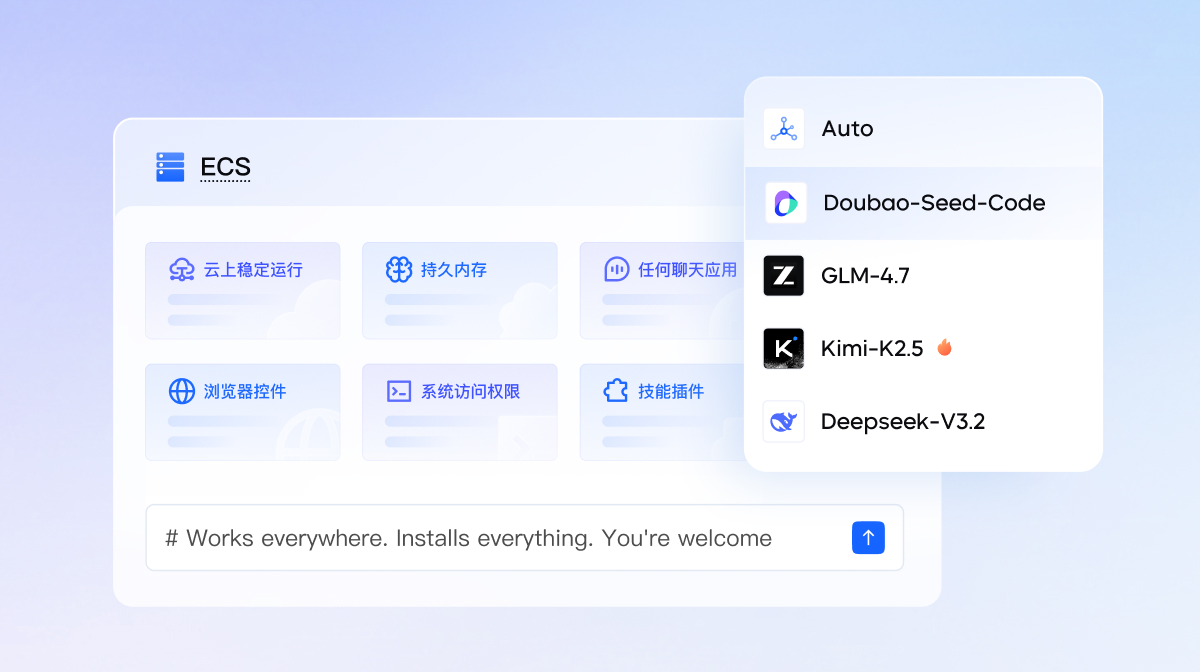Screen dimensions: 1200x672
Task: Click the cloud icon beside 云上稳定运行
Action: (x=182, y=270)
